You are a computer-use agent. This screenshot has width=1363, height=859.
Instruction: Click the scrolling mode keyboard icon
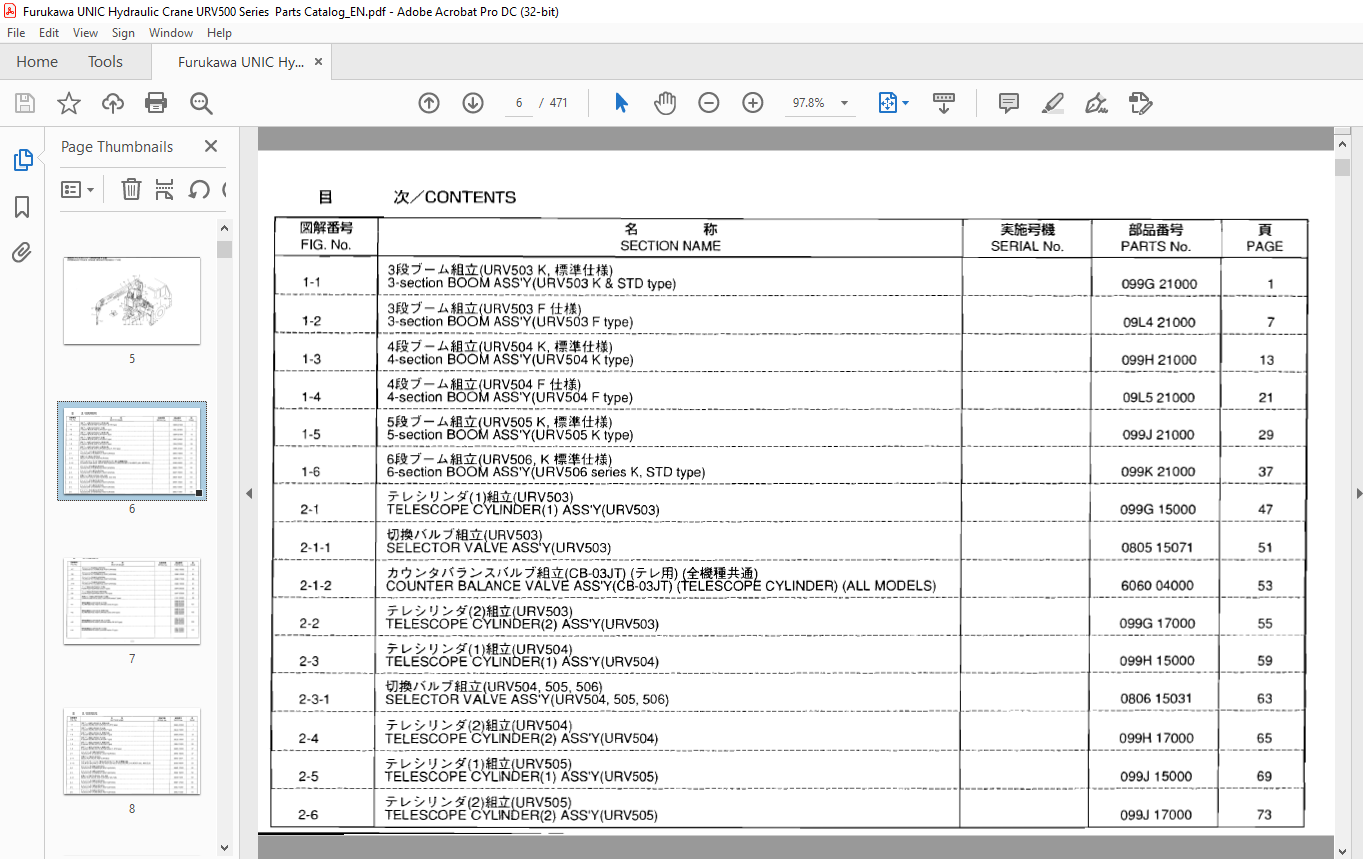(x=944, y=103)
